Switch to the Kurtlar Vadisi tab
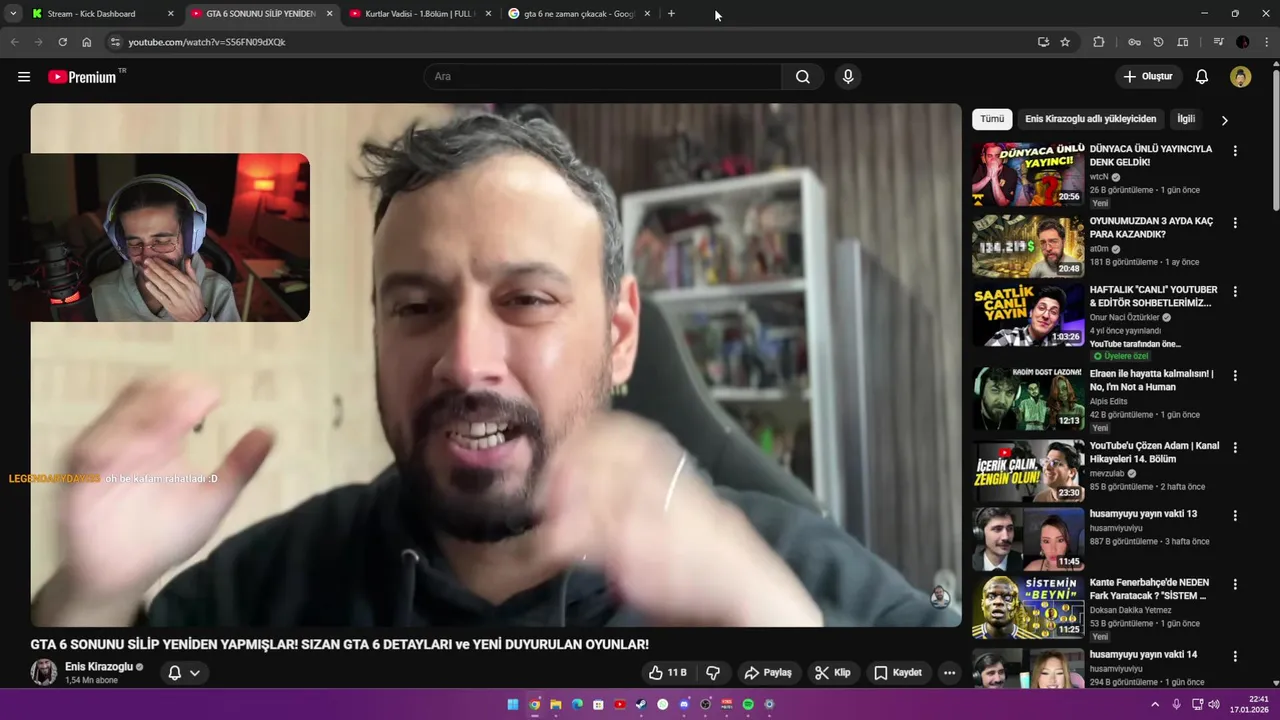This screenshot has width=1280, height=720. pos(419,14)
